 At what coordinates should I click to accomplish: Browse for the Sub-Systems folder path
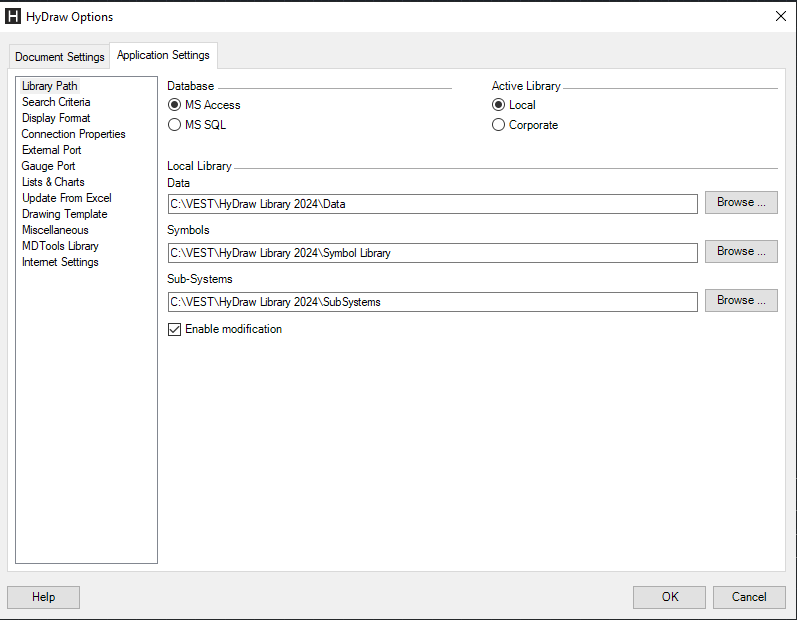coord(740,300)
